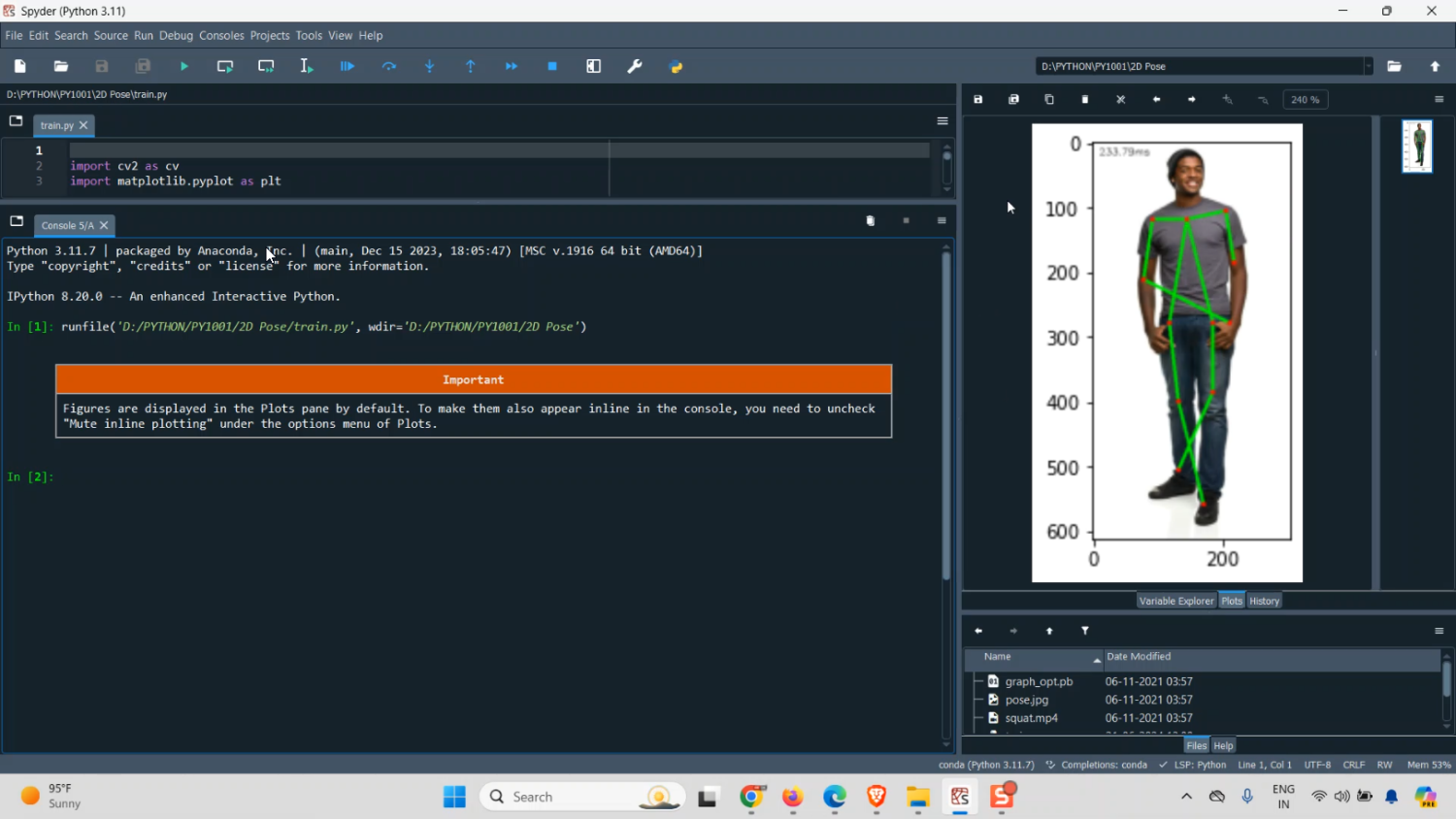Click the Debug file icon in the toolbar
The height and width of the screenshot is (819, 1456).
347,67
